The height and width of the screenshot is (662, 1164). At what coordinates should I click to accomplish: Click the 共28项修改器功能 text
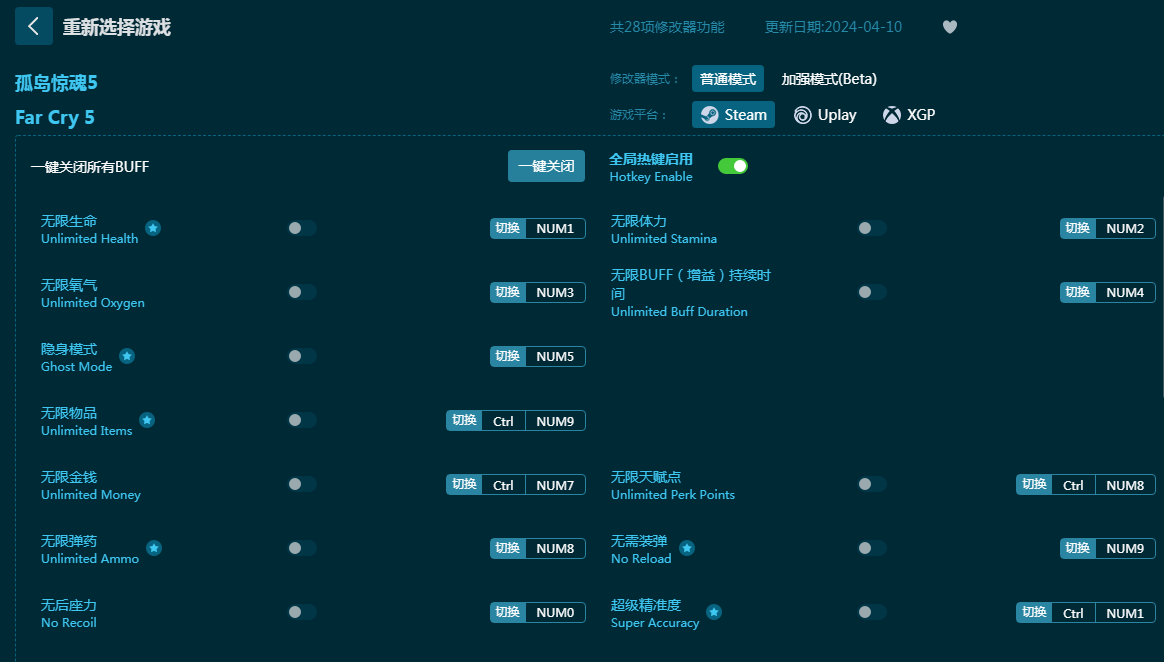tap(667, 27)
